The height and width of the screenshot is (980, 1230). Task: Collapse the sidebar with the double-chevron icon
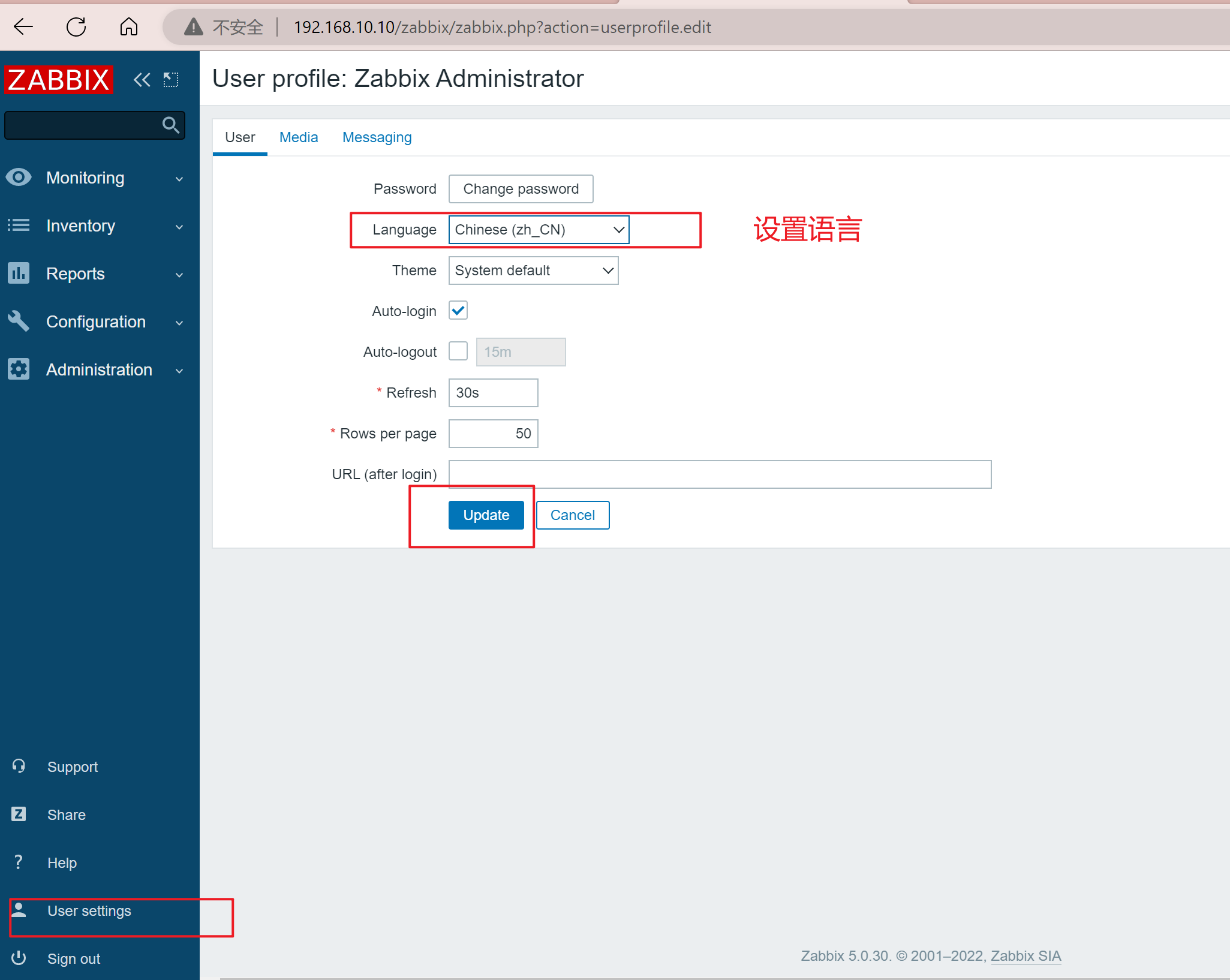(x=142, y=80)
